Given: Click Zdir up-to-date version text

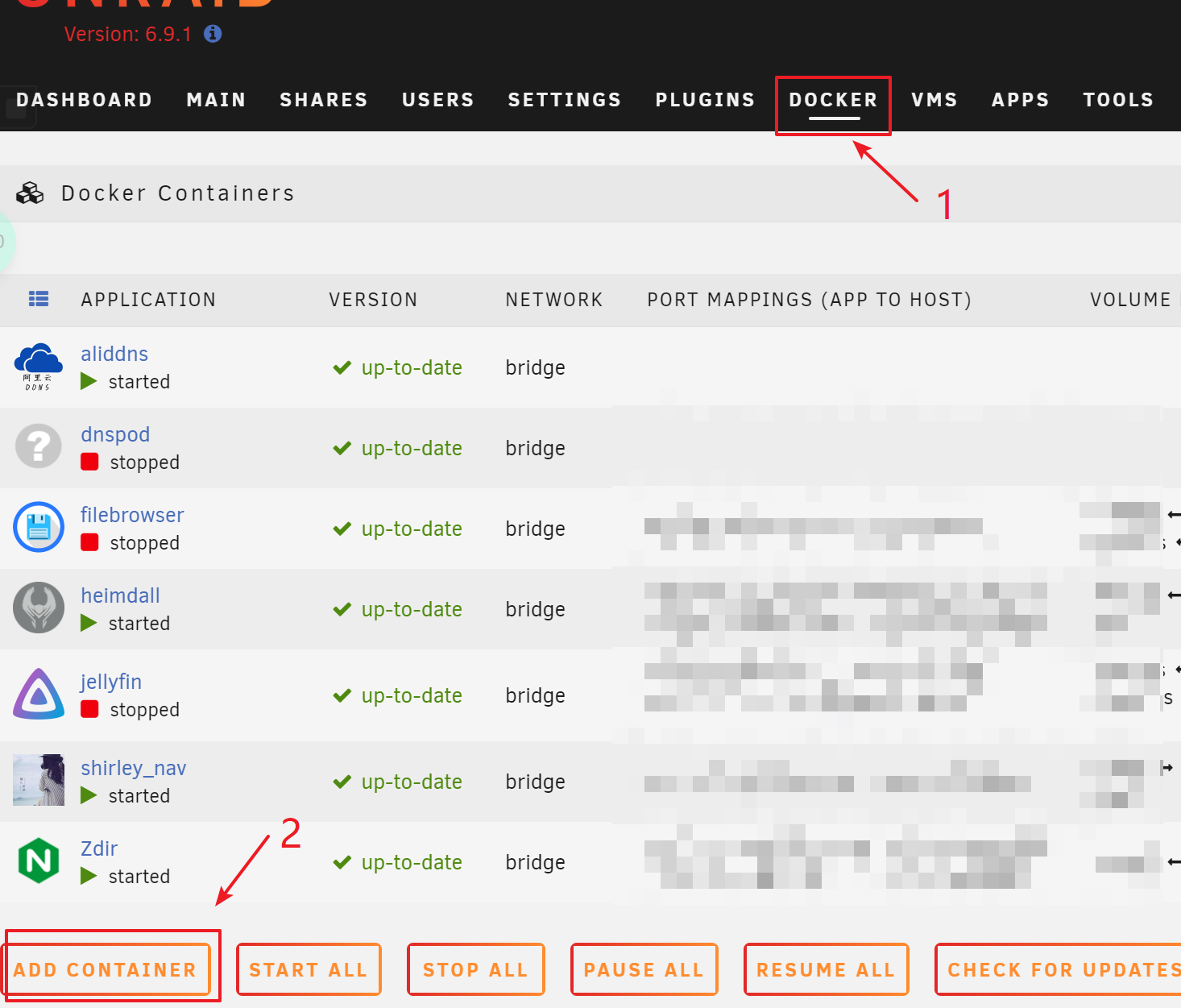Looking at the screenshot, I should pos(412,862).
